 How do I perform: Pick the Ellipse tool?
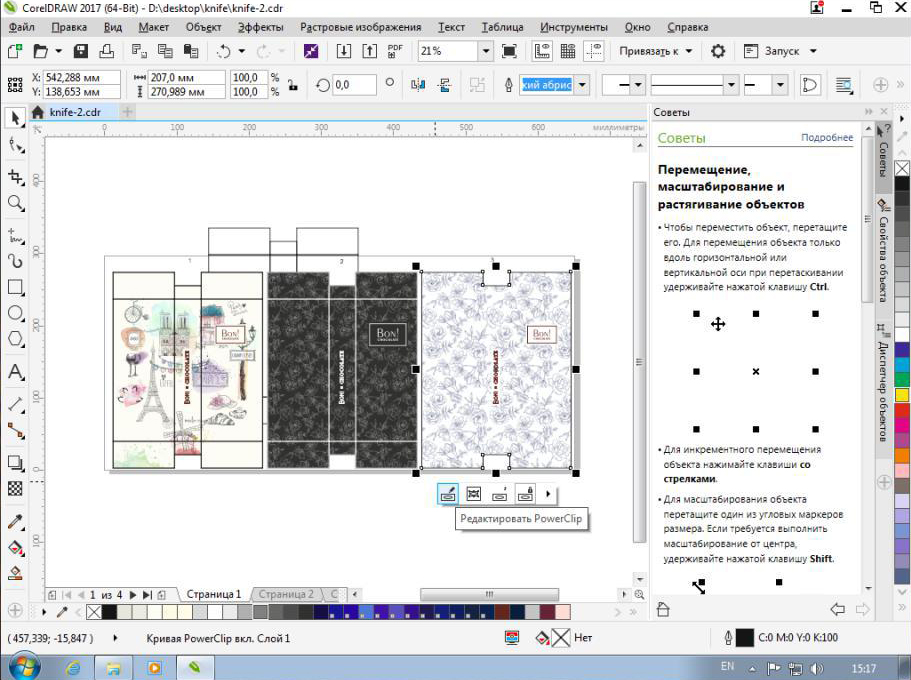tap(16, 313)
